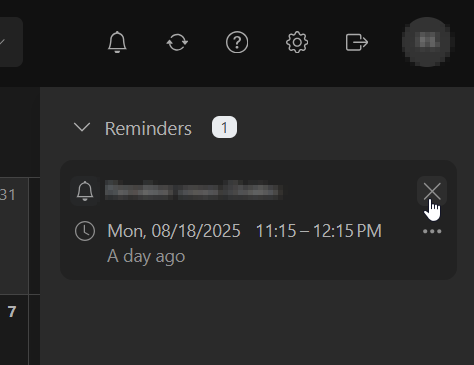The width and height of the screenshot is (474, 365).
Task: Open help via question mark icon
Action: [237, 42]
